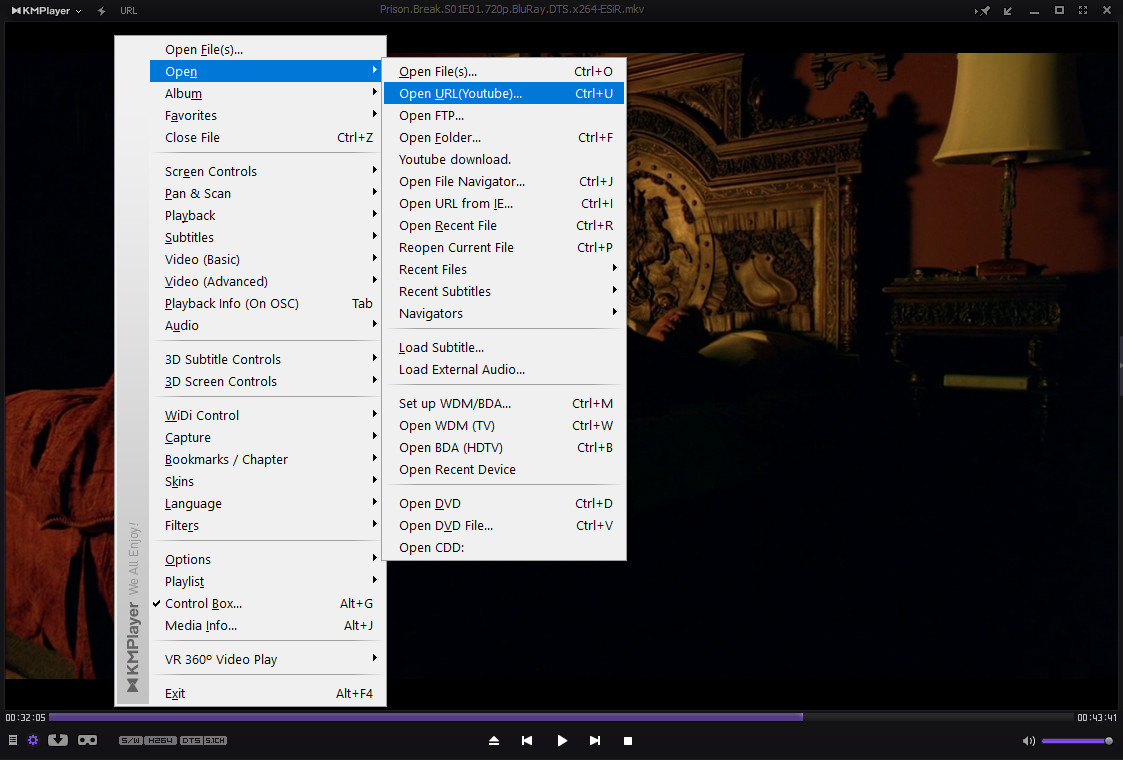Choose Load Subtitle... from the submenu
This screenshot has width=1123, height=760.
click(441, 348)
